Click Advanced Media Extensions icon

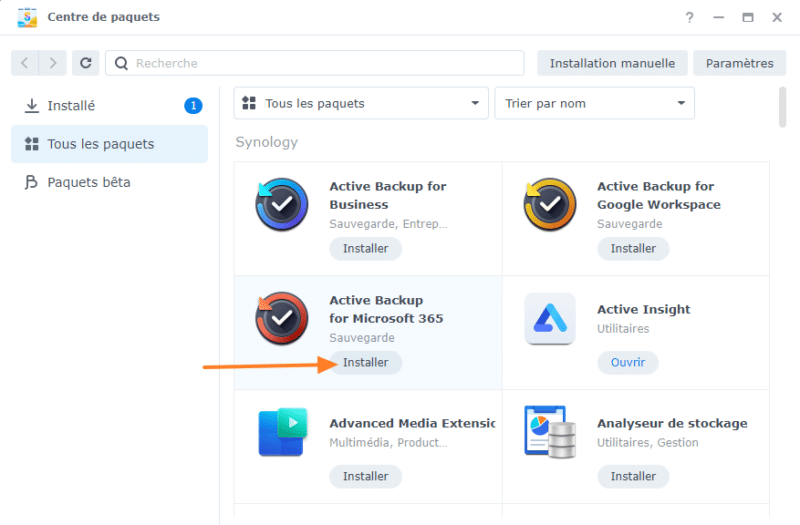(x=283, y=432)
